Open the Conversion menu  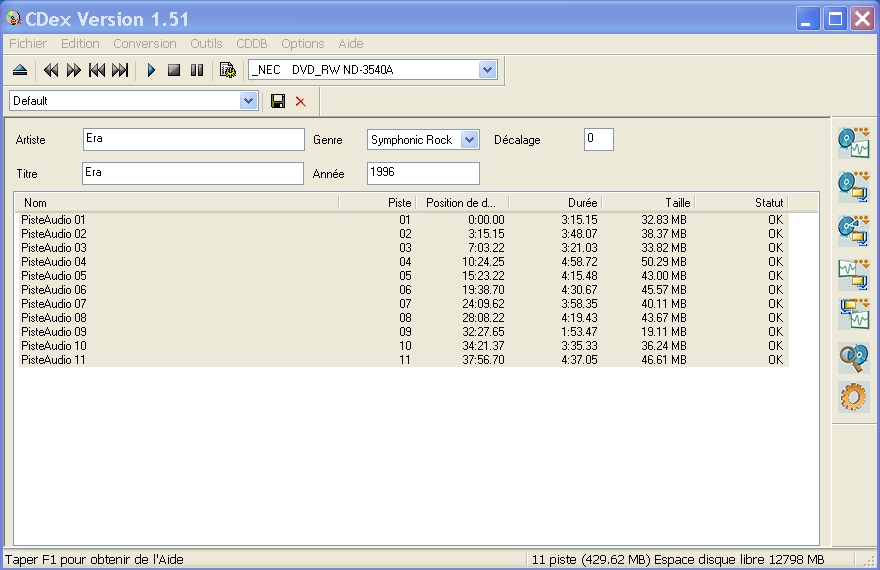click(x=145, y=44)
